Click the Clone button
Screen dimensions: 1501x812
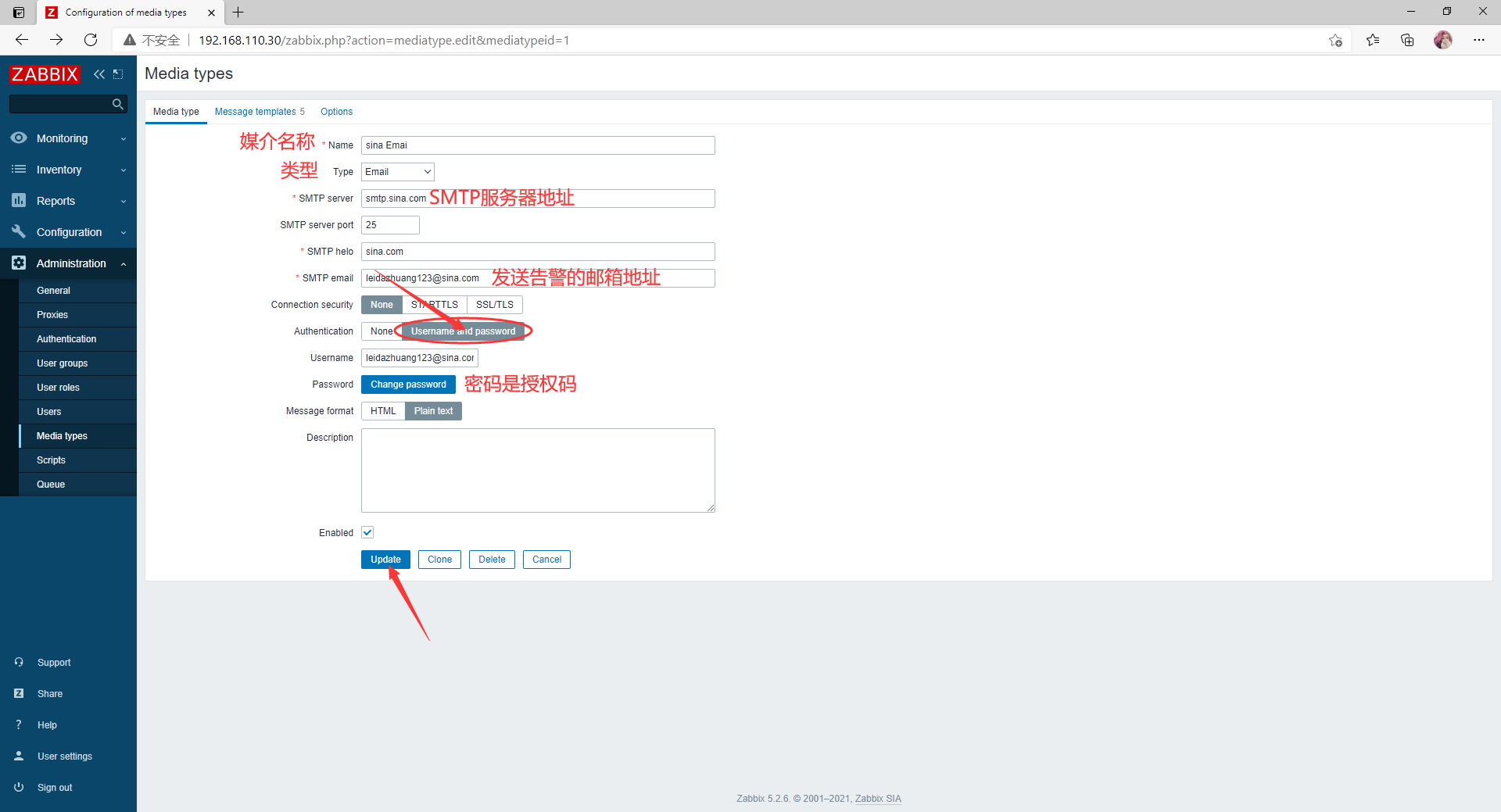[x=439, y=560]
